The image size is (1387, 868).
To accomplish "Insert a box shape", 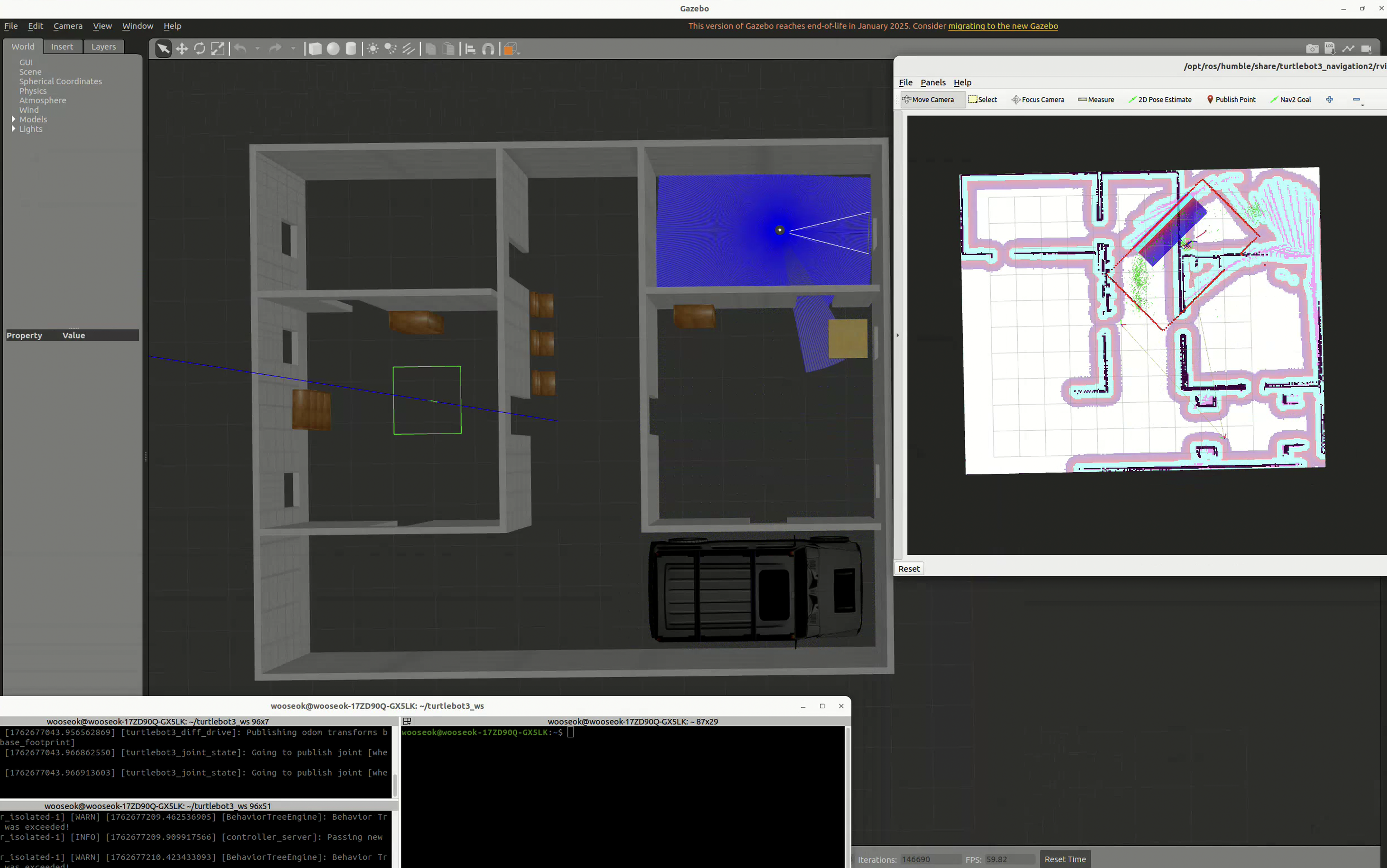I will click(x=315, y=49).
